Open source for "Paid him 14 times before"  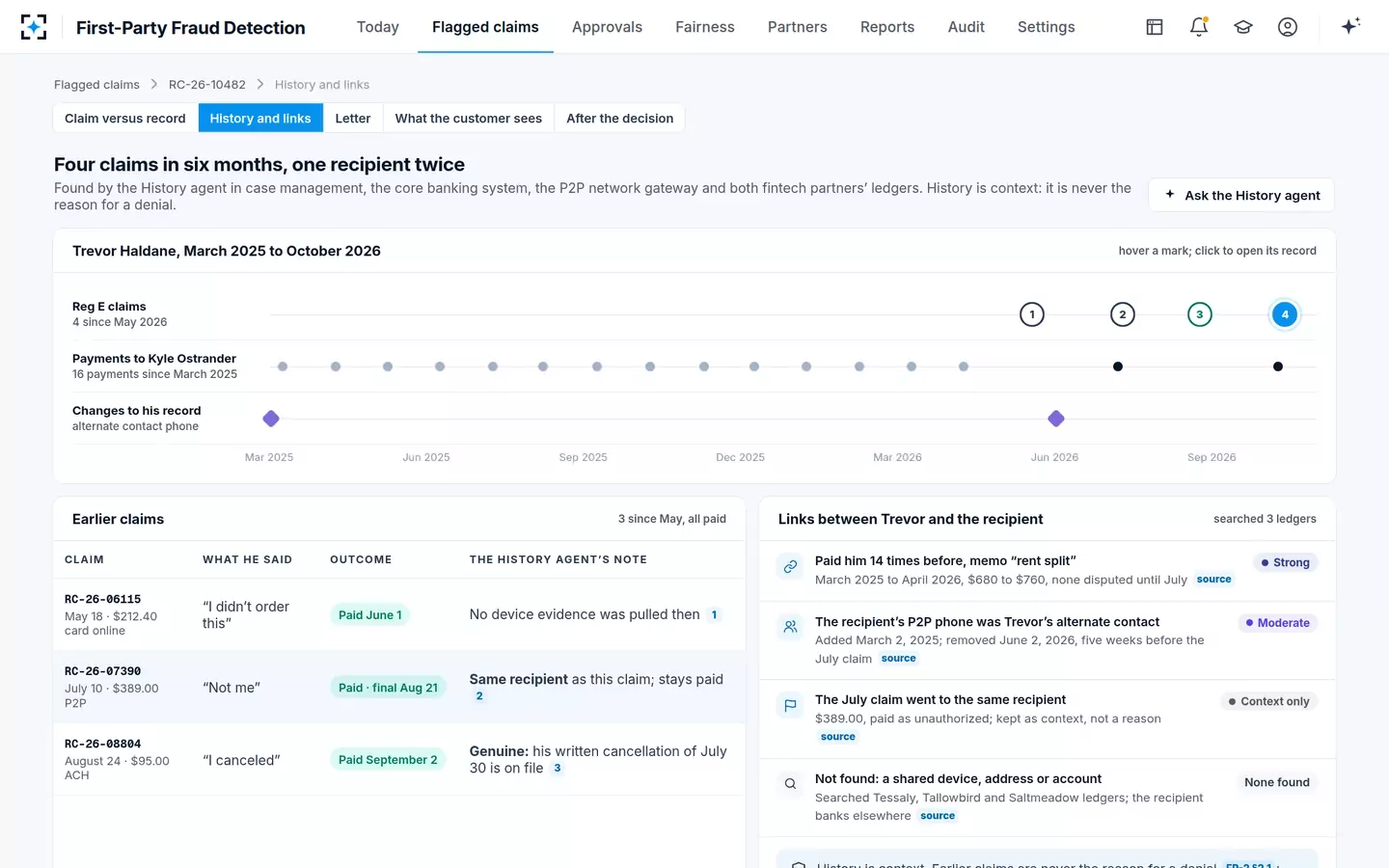[1214, 580]
